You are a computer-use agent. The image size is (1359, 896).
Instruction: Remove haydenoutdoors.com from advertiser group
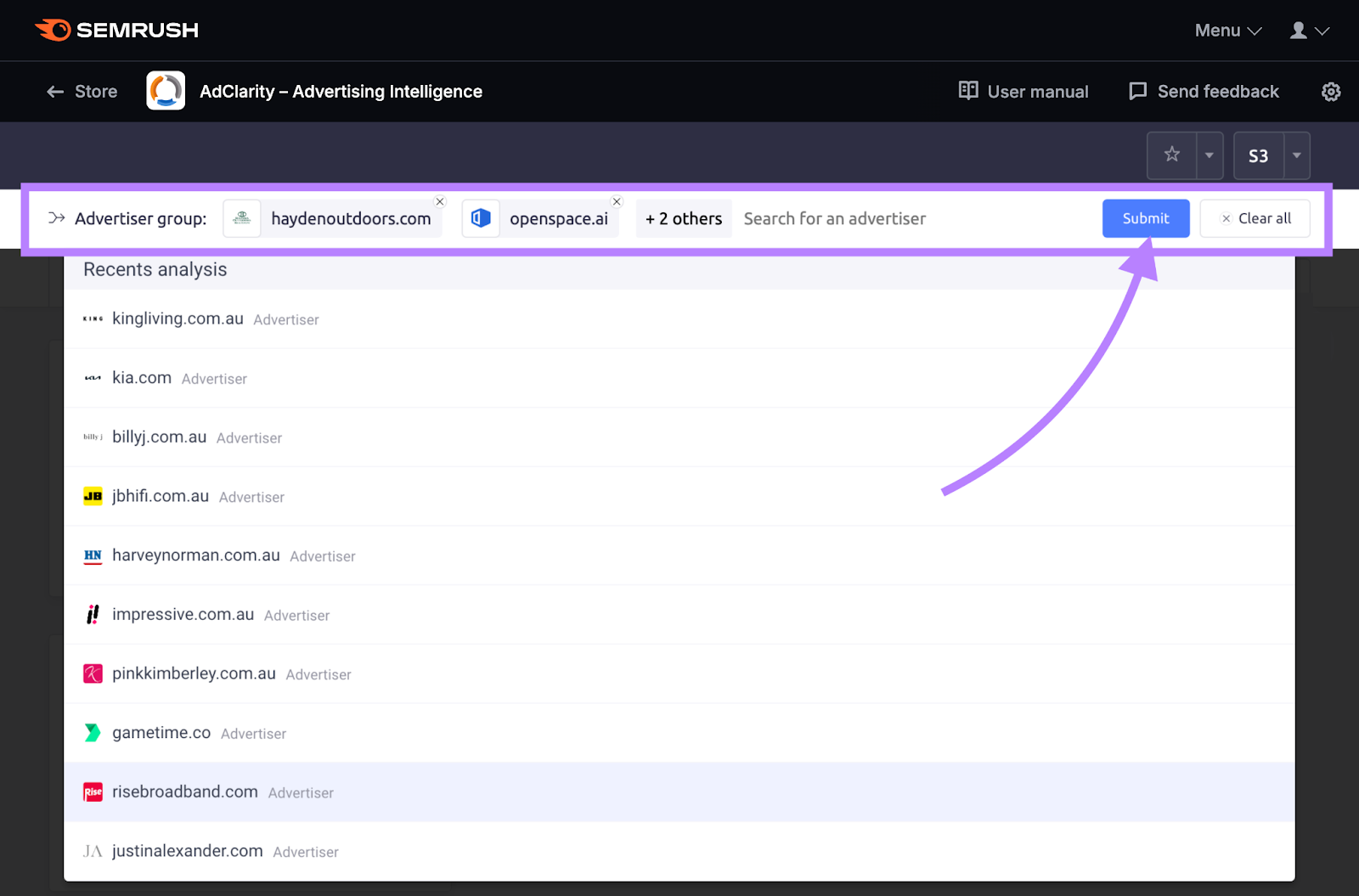coord(440,202)
